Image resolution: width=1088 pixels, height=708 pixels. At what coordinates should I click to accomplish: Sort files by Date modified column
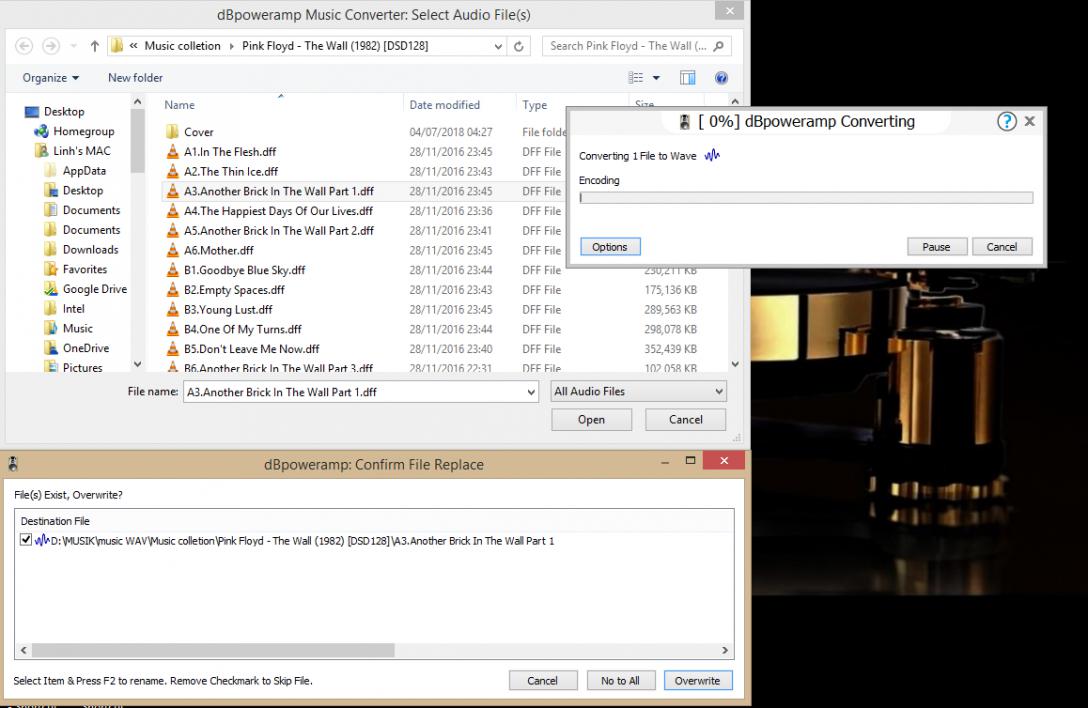(x=444, y=105)
